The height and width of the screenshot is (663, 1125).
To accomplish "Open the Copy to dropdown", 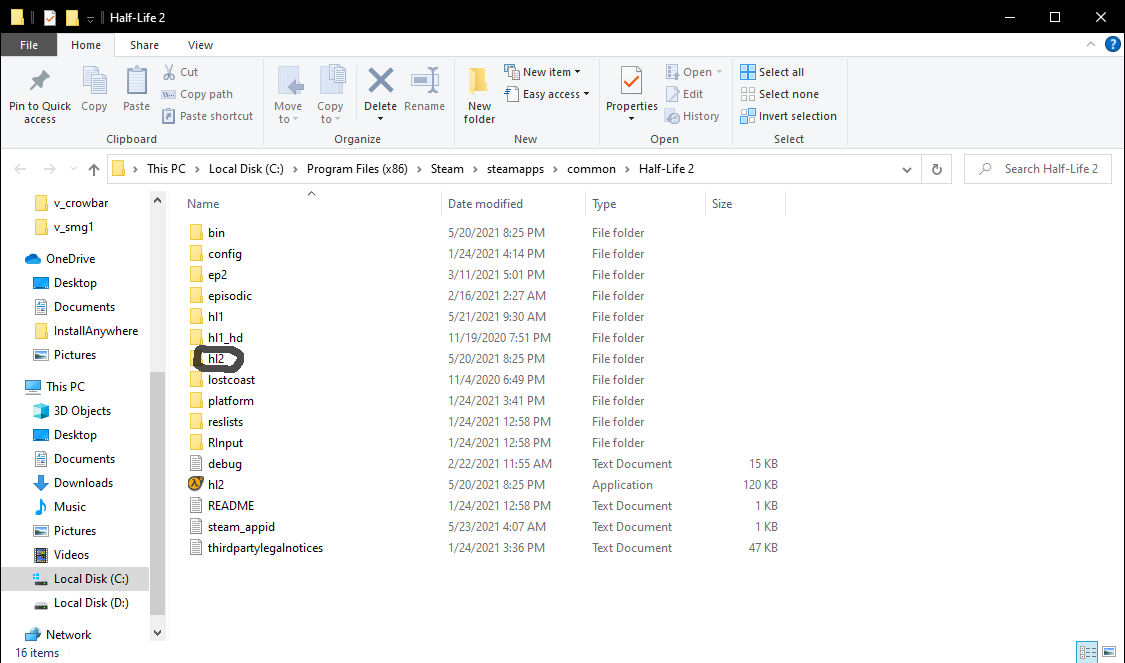I will [x=330, y=96].
